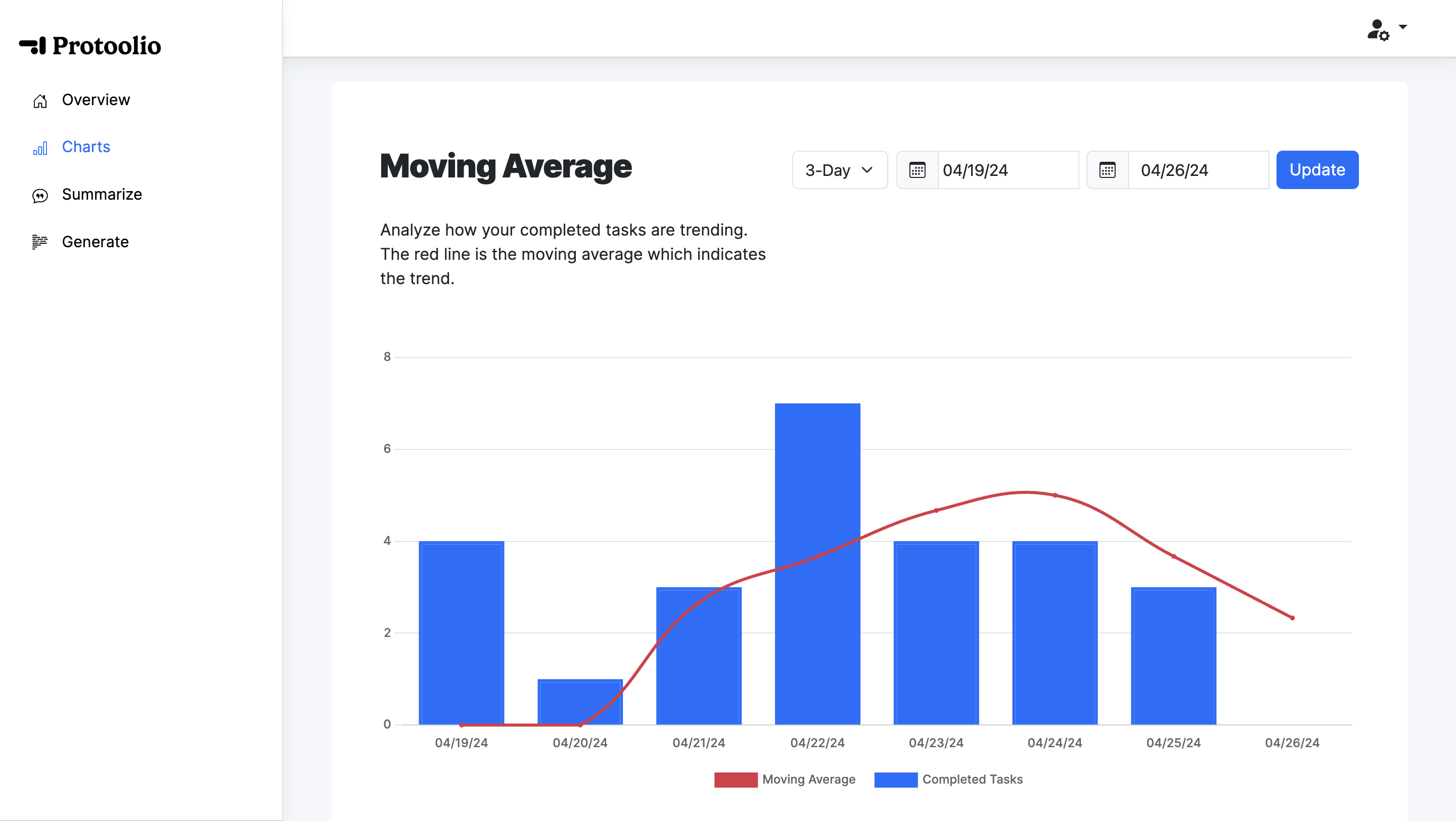This screenshot has width=1456, height=821.
Task: Click the 04/21/24 bar
Action: [x=699, y=656]
